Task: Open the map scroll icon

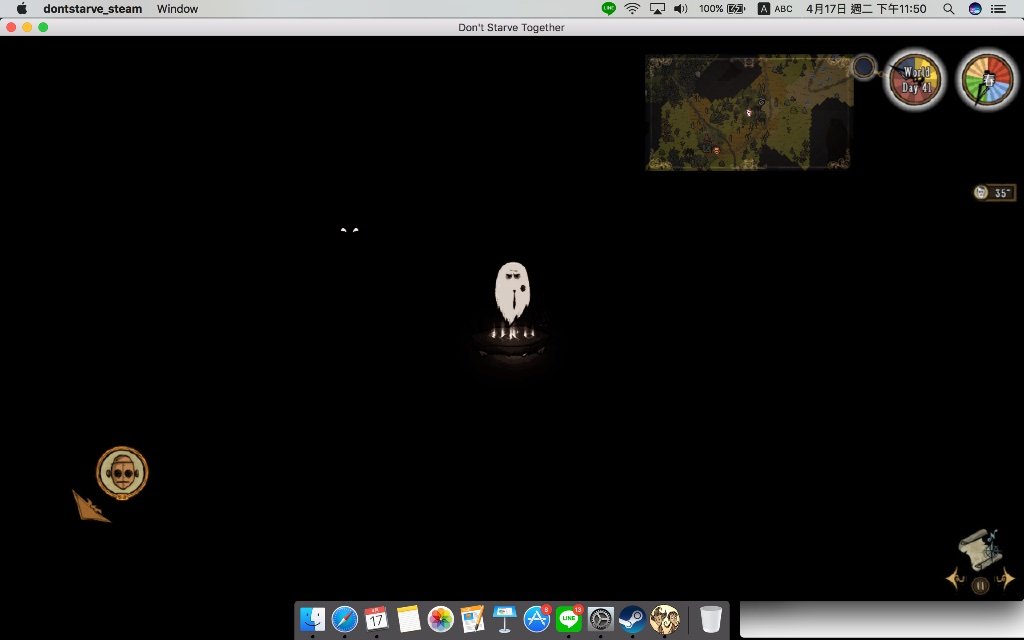Action: tap(980, 550)
